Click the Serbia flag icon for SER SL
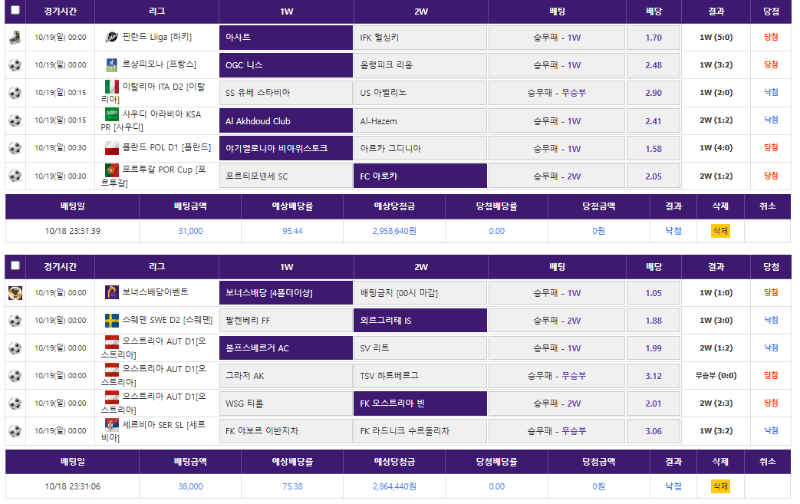 (x=112, y=426)
